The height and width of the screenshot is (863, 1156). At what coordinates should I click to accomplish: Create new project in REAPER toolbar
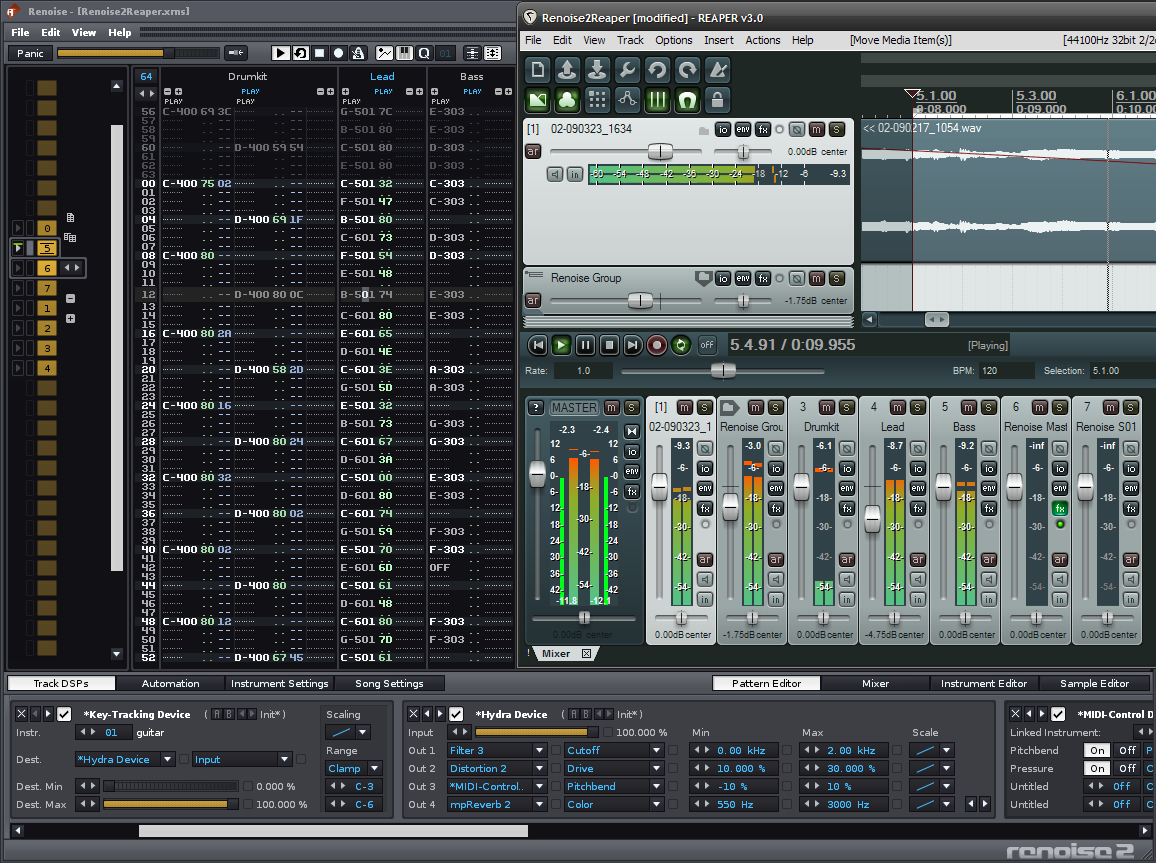pyautogui.click(x=538, y=70)
